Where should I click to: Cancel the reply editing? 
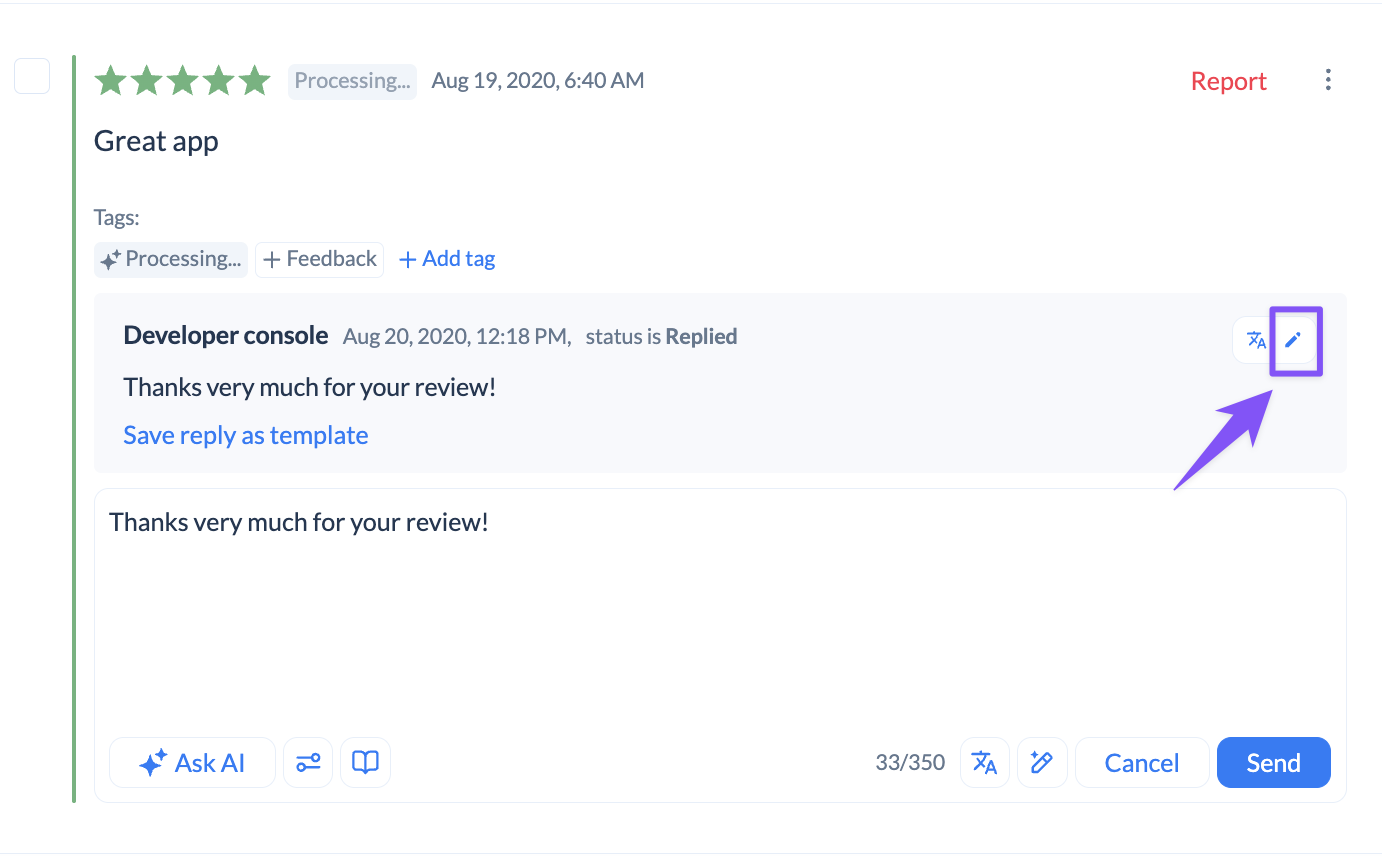pos(1142,763)
